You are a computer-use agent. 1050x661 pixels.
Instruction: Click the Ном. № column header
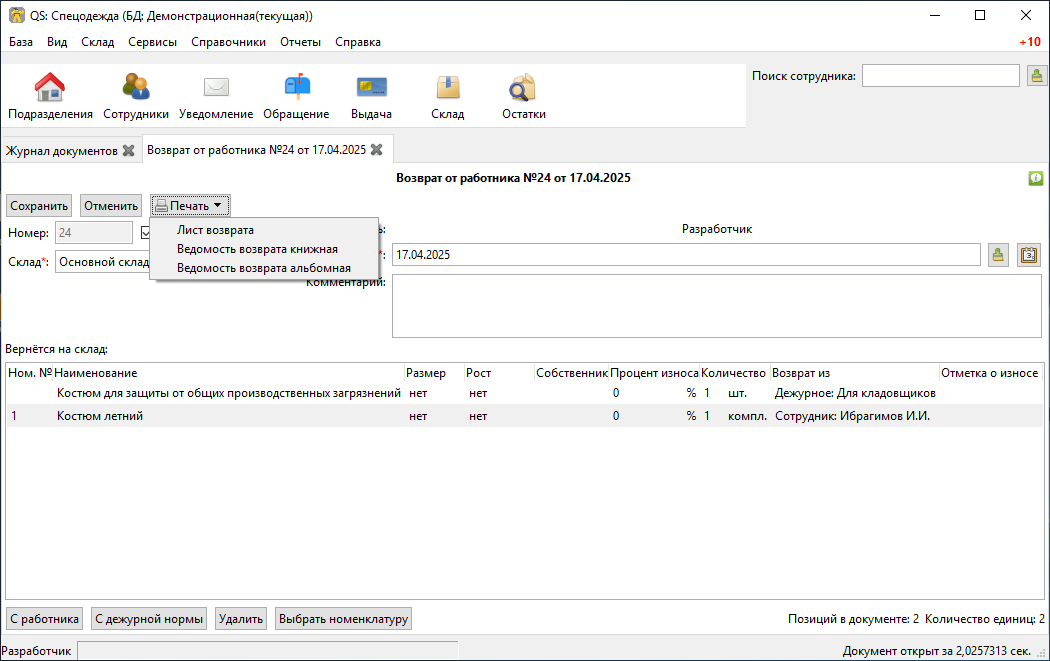click(x=29, y=373)
